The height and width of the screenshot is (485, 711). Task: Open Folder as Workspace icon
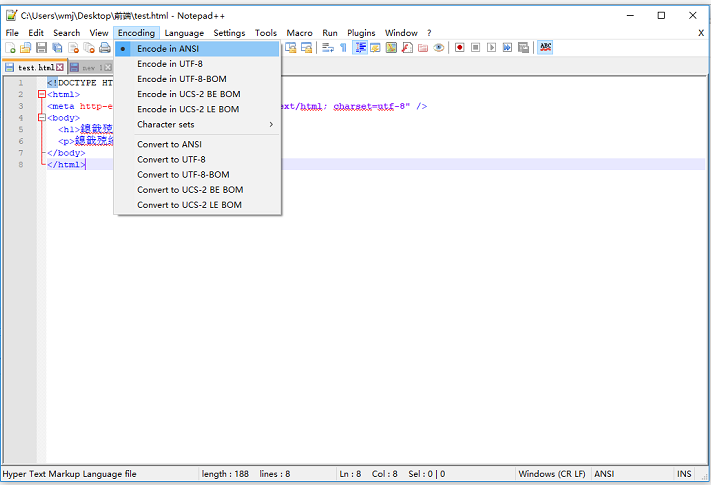tap(423, 48)
